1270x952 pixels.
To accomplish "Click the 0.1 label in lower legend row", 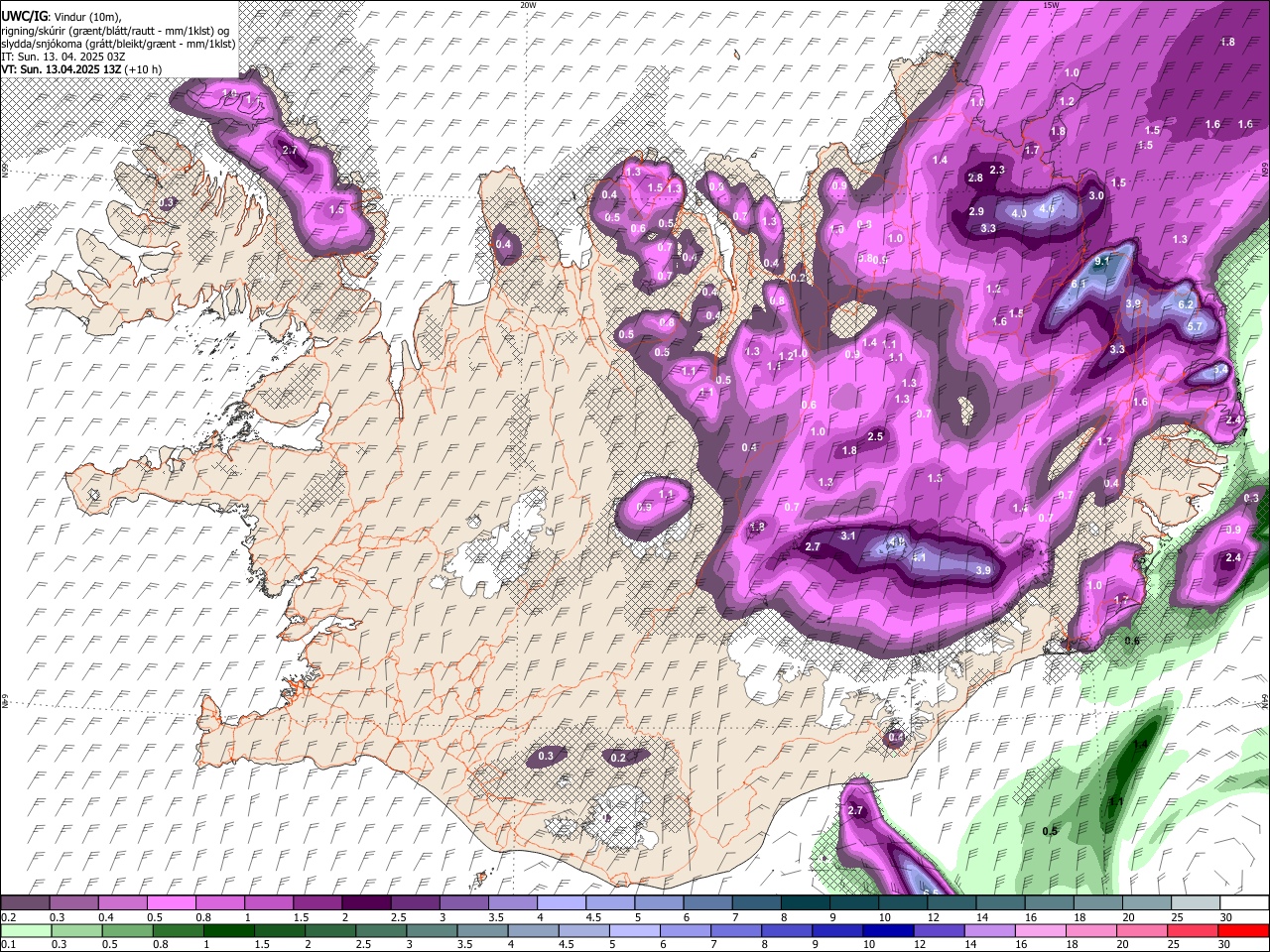I will (7, 945).
